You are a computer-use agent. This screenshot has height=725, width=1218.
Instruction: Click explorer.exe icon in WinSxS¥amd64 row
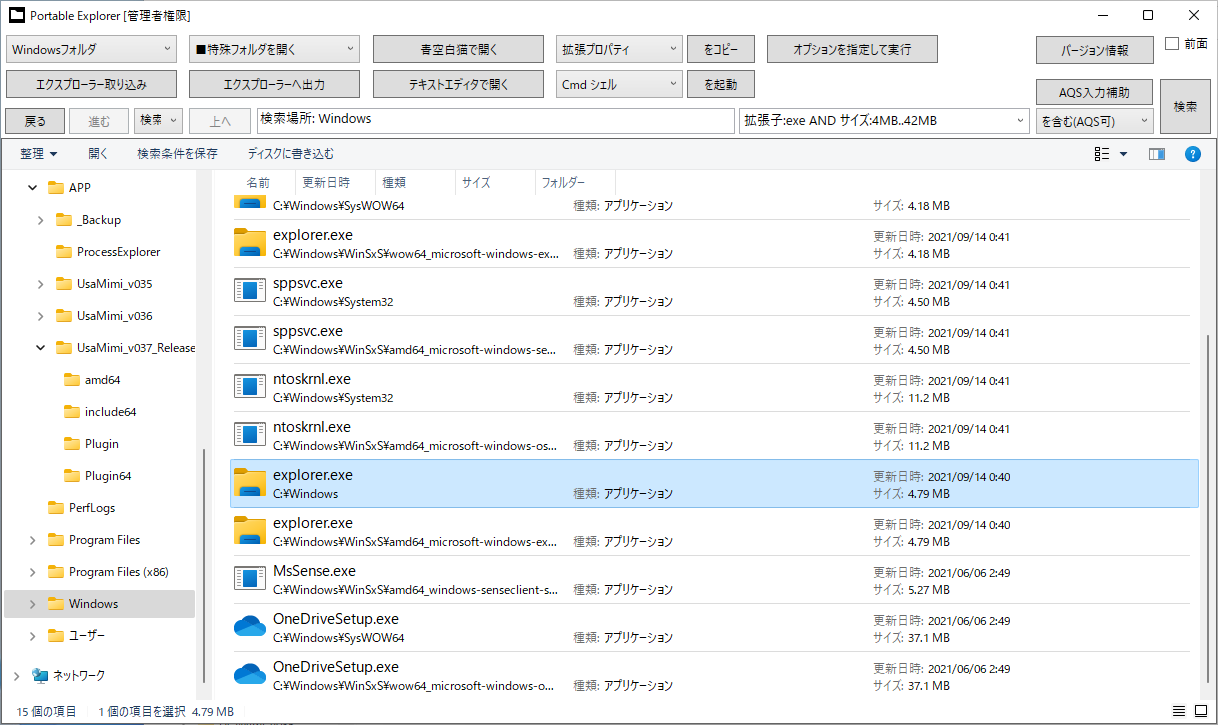250,531
